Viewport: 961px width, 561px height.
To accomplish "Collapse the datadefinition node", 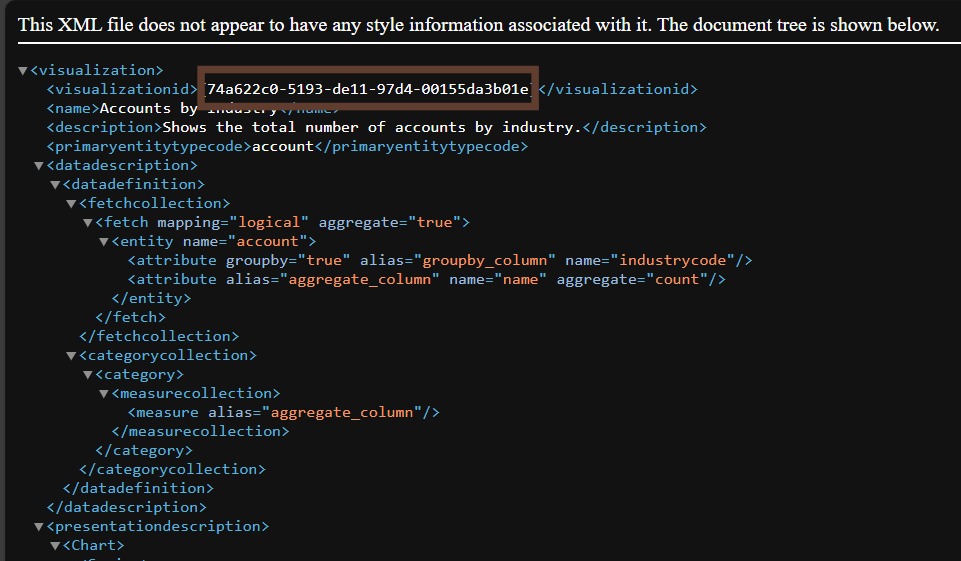I will [55, 185].
